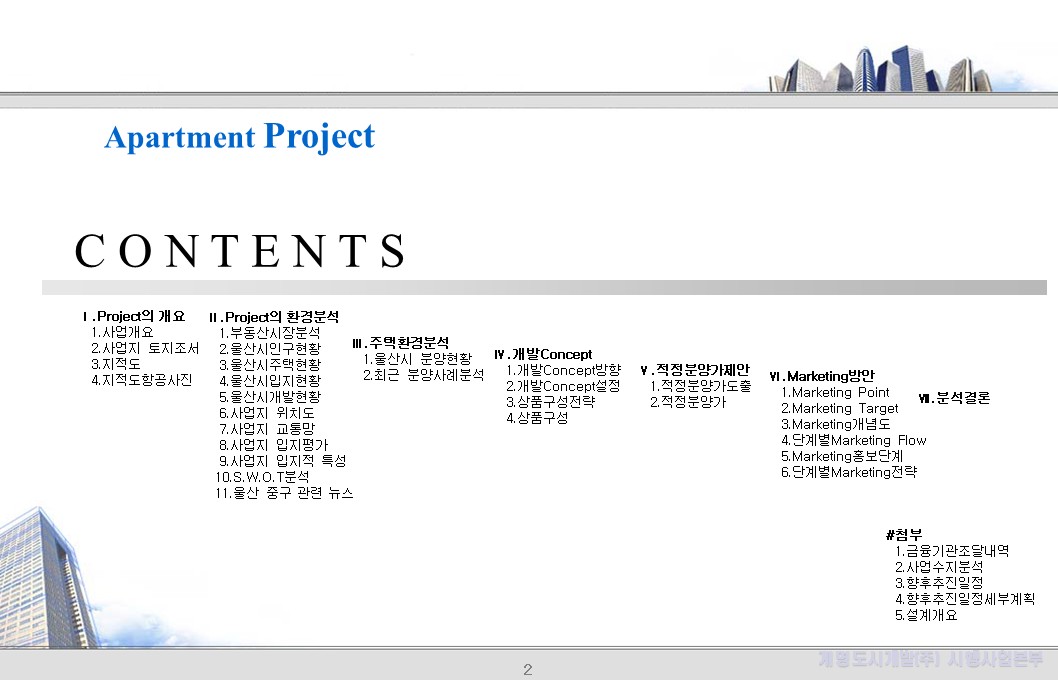Image resolution: width=1058 pixels, height=680 pixels.
Task: Click section heading 'I. Project의 개요'
Action: point(133,315)
